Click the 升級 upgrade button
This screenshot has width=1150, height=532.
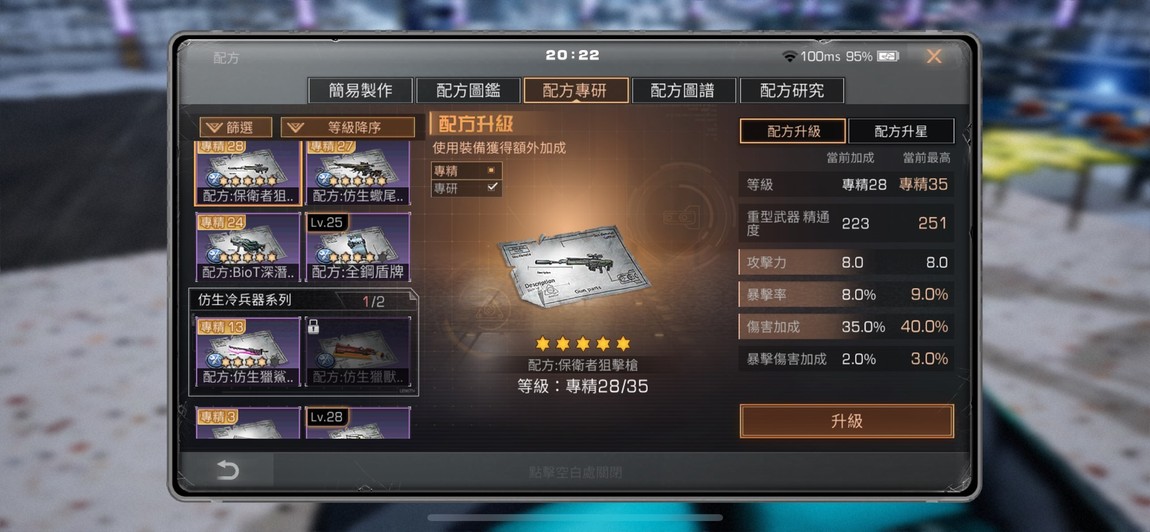point(847,421)
